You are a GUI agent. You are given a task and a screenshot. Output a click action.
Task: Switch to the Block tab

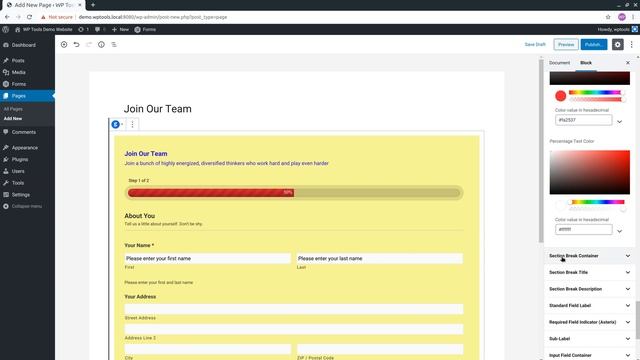(x=586, y=63)
